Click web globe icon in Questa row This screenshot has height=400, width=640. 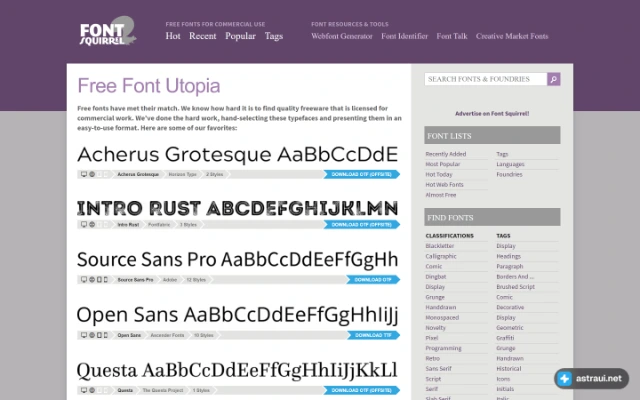92,390
